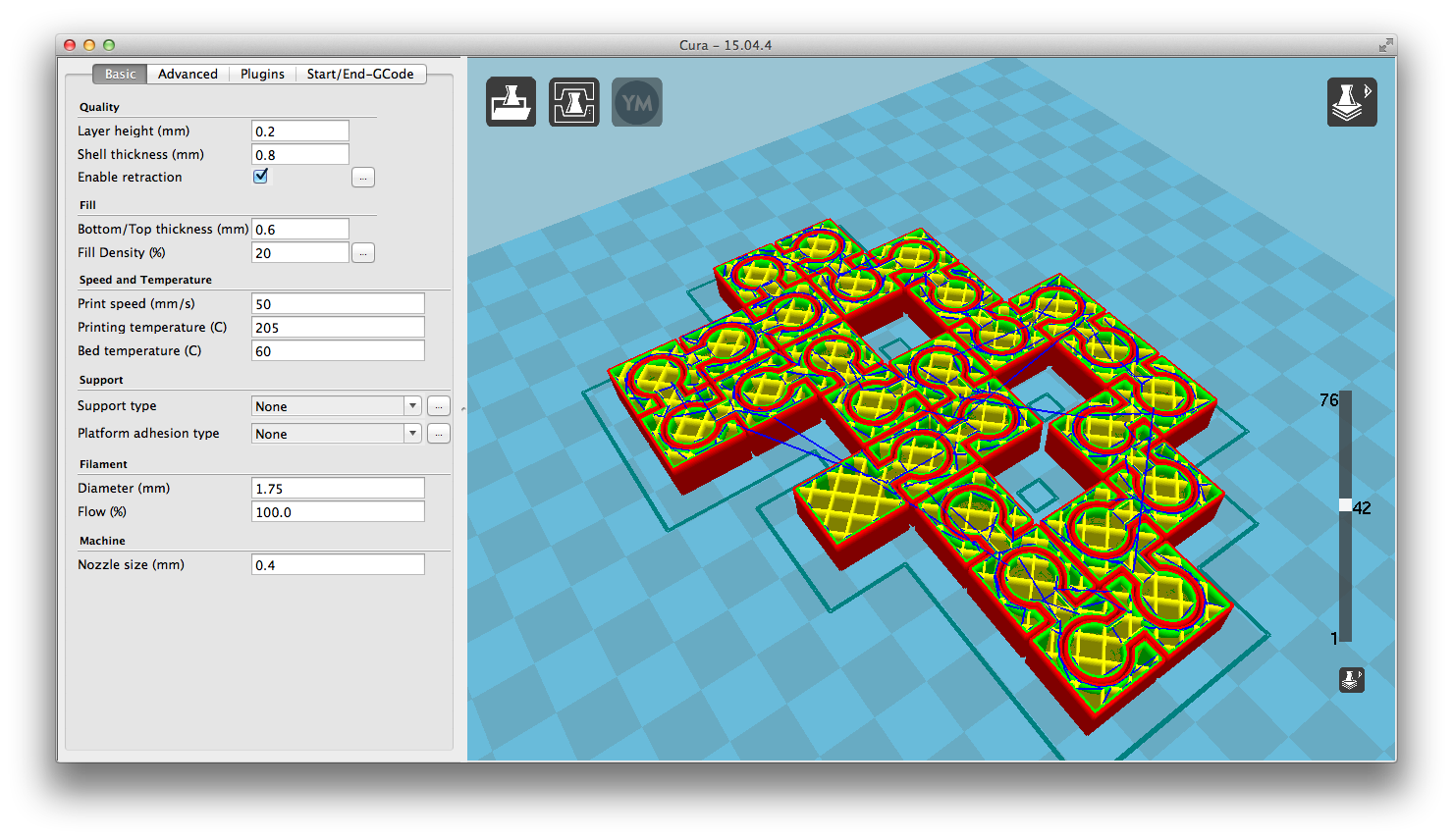Viewport: 1453px width, 840px height.
Task: Click the small layer view icon below slider
Action: [1352, 679]
